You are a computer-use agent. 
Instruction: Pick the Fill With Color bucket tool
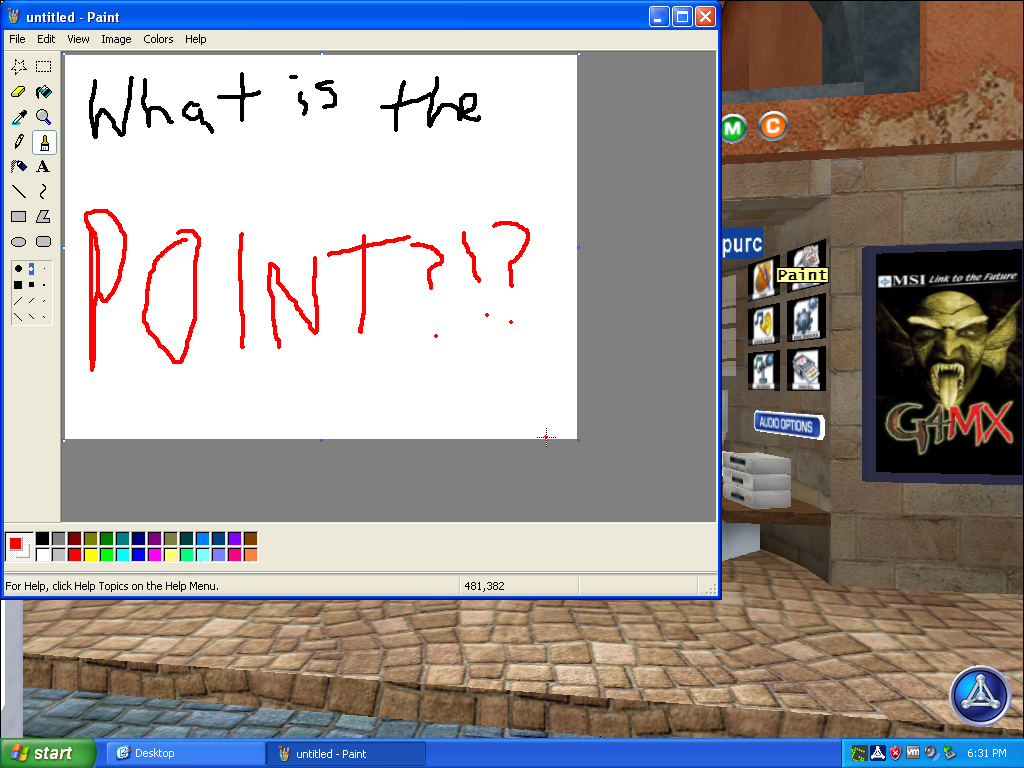tap(44, 92)
